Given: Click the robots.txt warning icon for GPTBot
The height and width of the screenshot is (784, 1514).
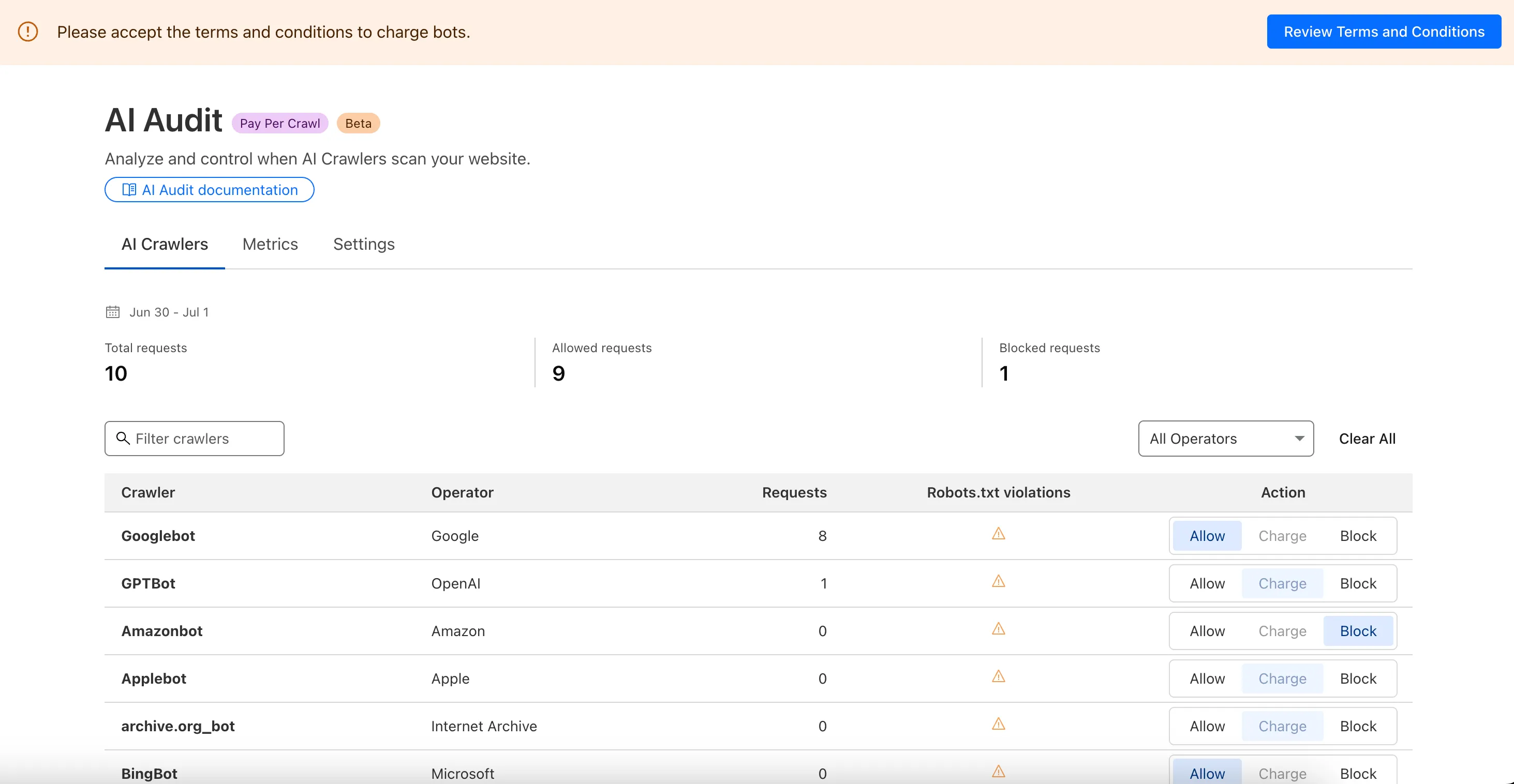Looking at the screenshot, I should tap(998, 581).
